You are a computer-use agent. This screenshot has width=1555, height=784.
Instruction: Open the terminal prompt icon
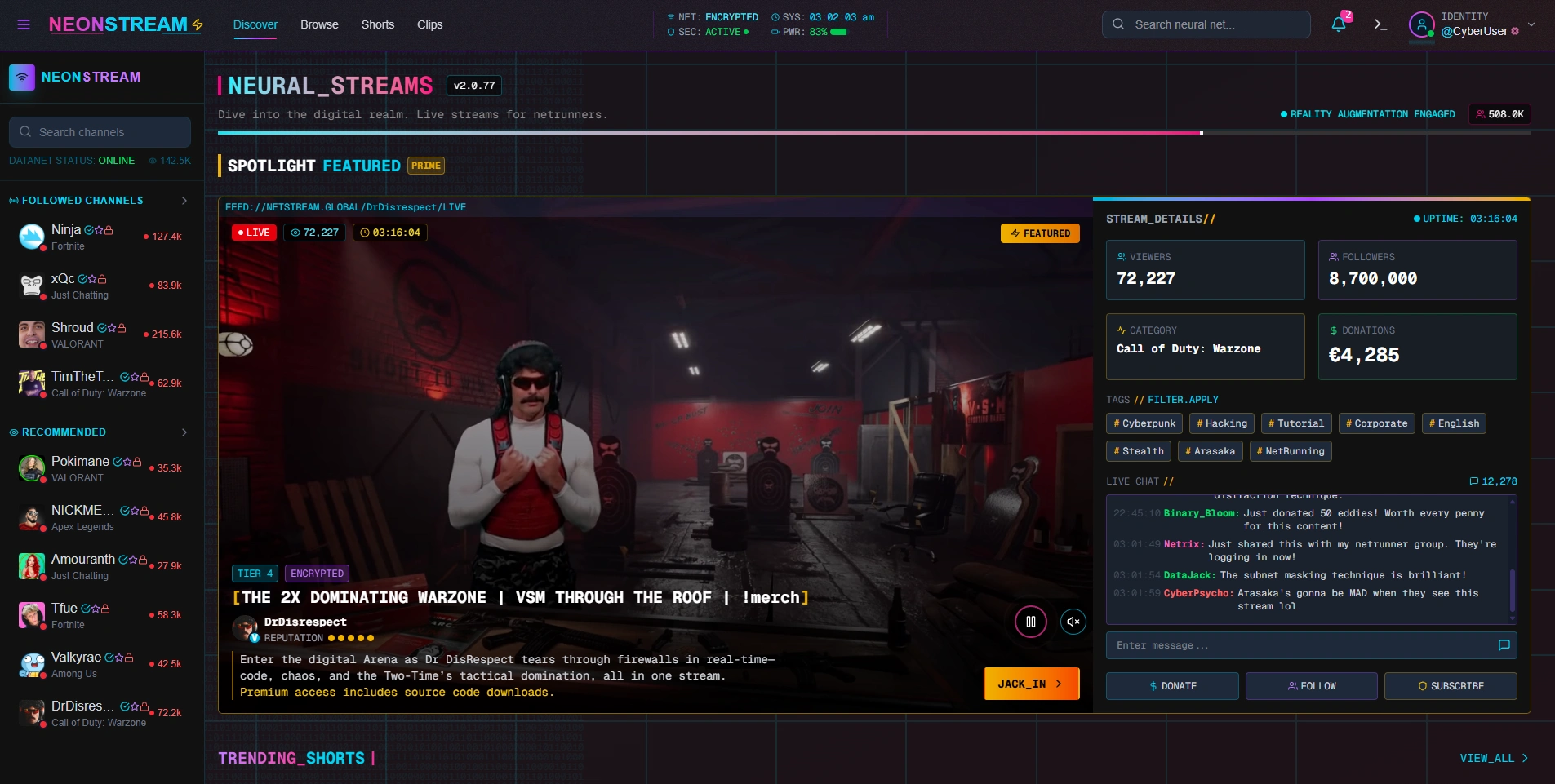pyautogui.click(x=1380, y=24)
